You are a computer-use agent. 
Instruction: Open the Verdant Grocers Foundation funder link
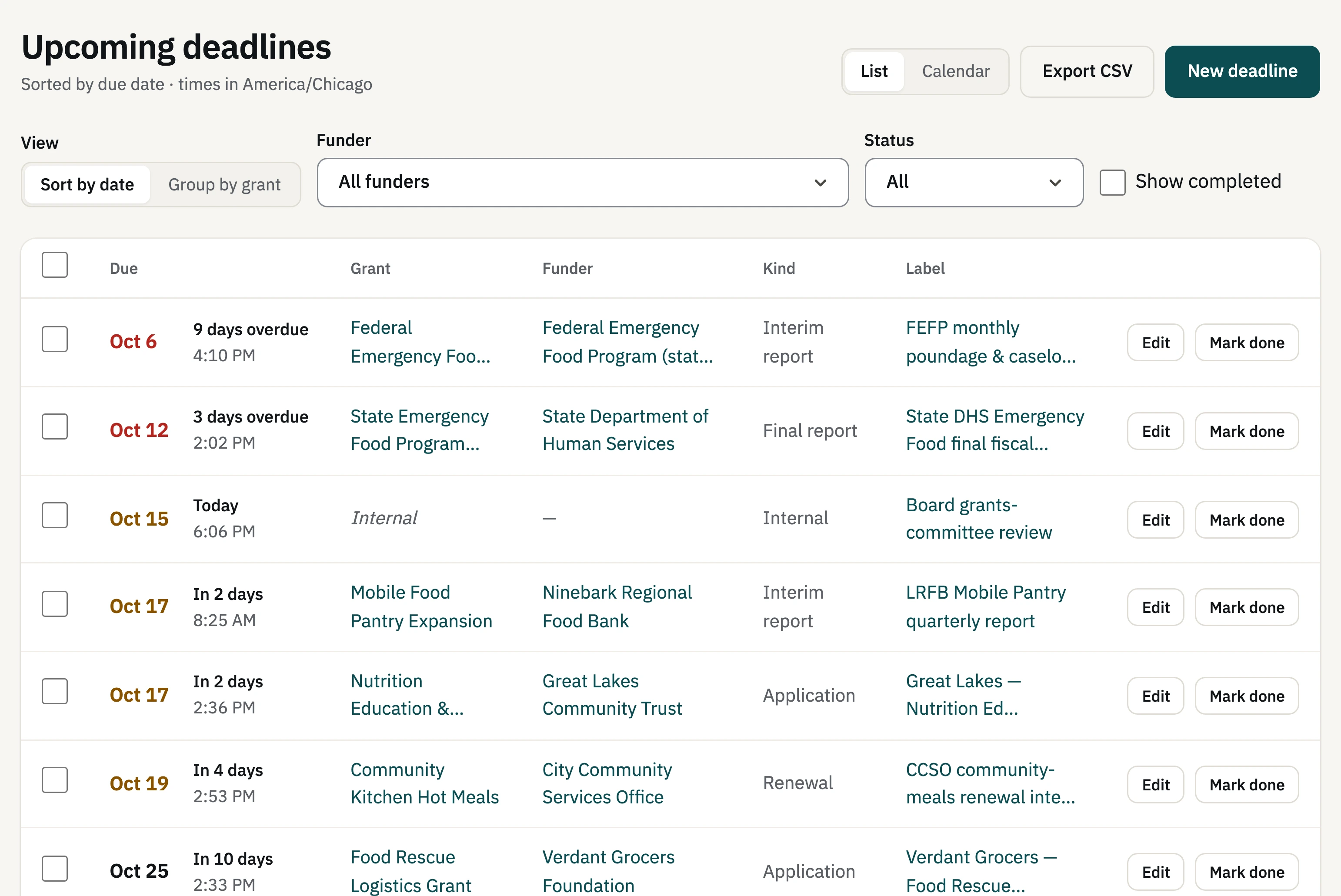[x=608, y=871]
